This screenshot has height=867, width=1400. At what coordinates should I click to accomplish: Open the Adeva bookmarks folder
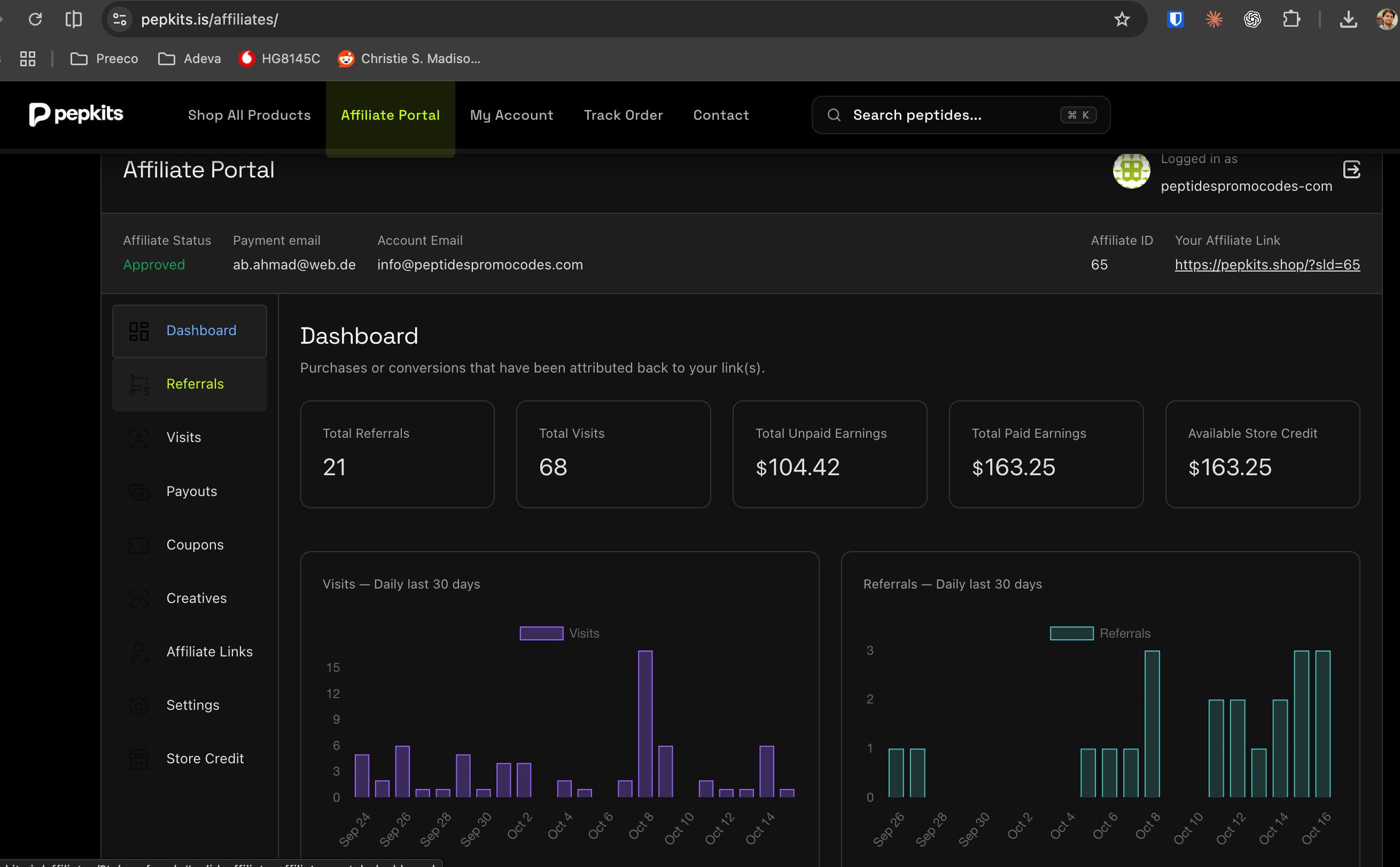[x=189, y=58]
